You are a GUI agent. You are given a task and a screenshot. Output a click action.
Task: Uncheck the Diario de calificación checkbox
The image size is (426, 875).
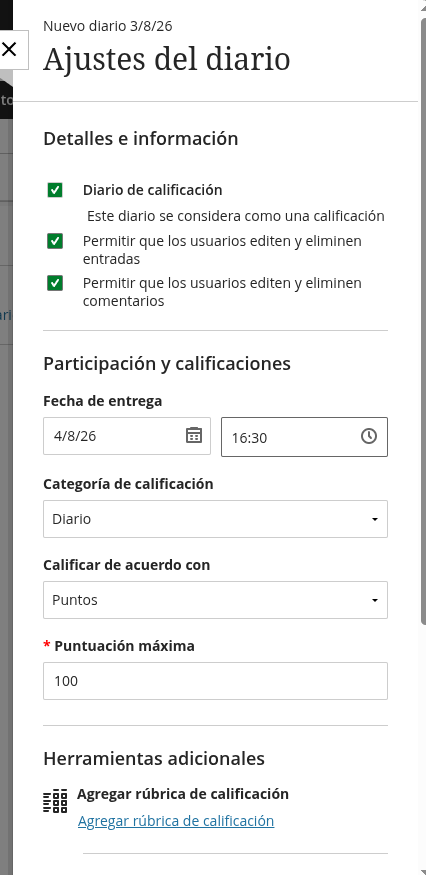click(55, 190)
